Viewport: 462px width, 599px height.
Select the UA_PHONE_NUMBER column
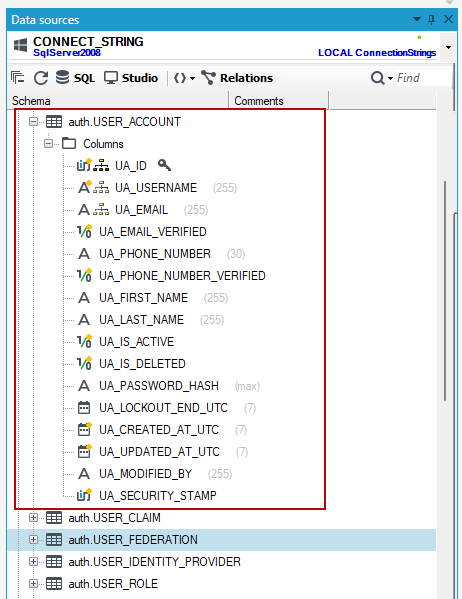pyautogui.click(x=155, y=254)
